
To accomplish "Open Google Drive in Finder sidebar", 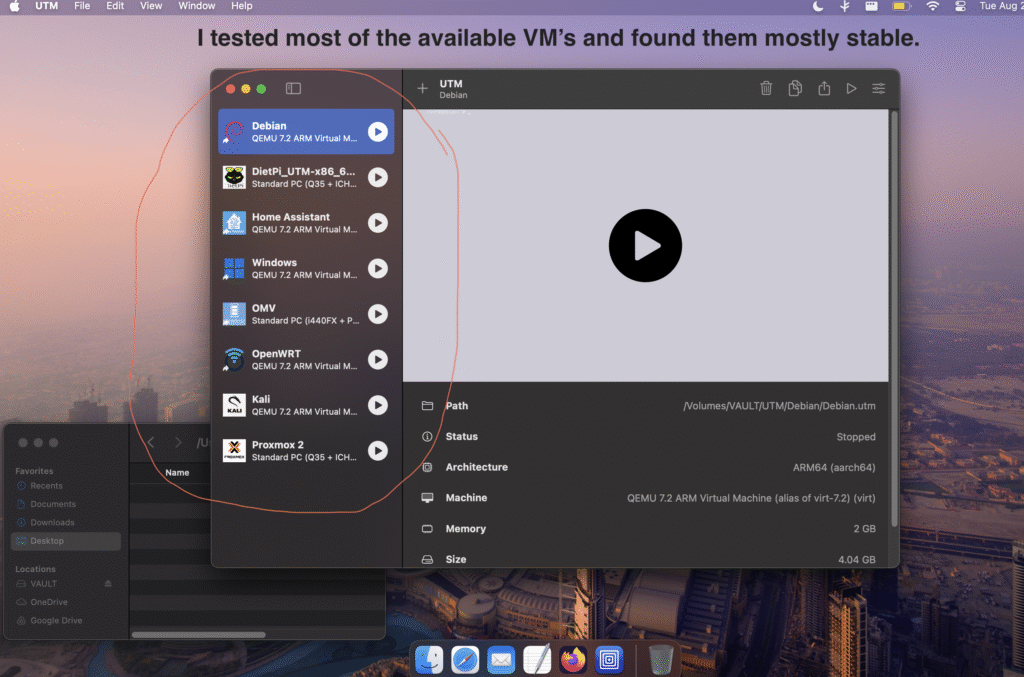I will tap(56, 620).
